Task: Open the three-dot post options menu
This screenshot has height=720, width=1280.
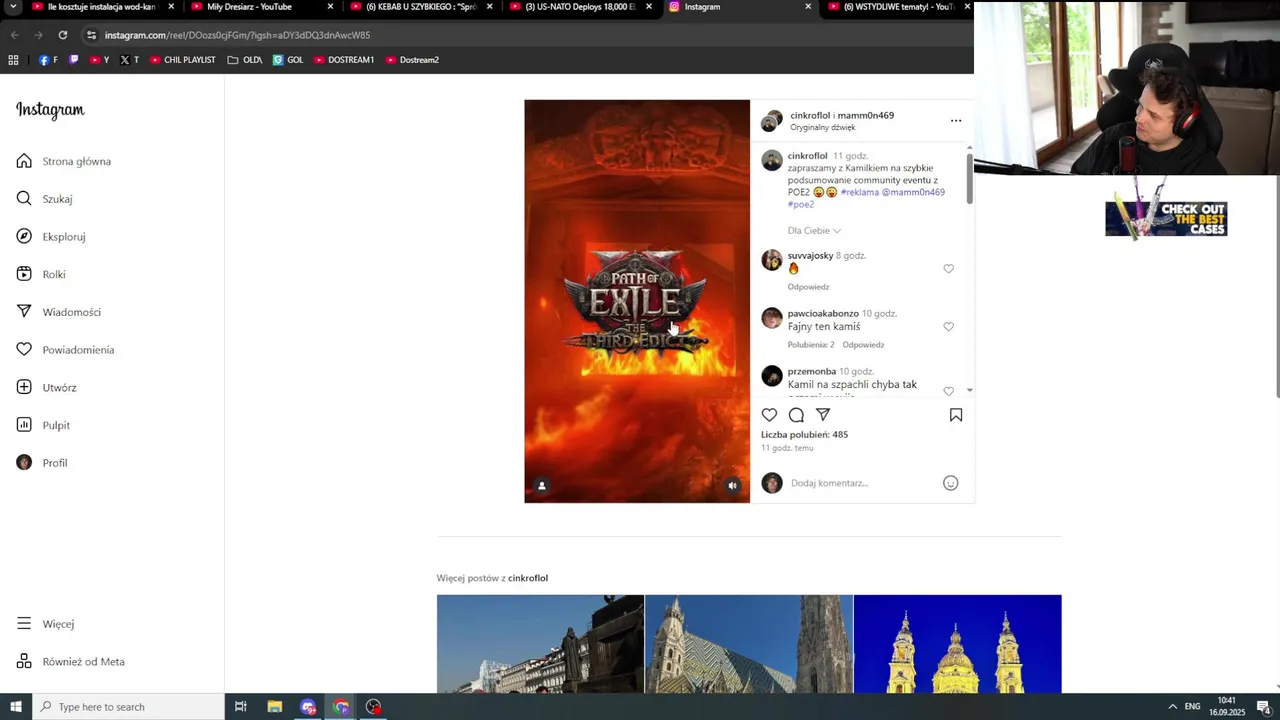Action: 956,121
